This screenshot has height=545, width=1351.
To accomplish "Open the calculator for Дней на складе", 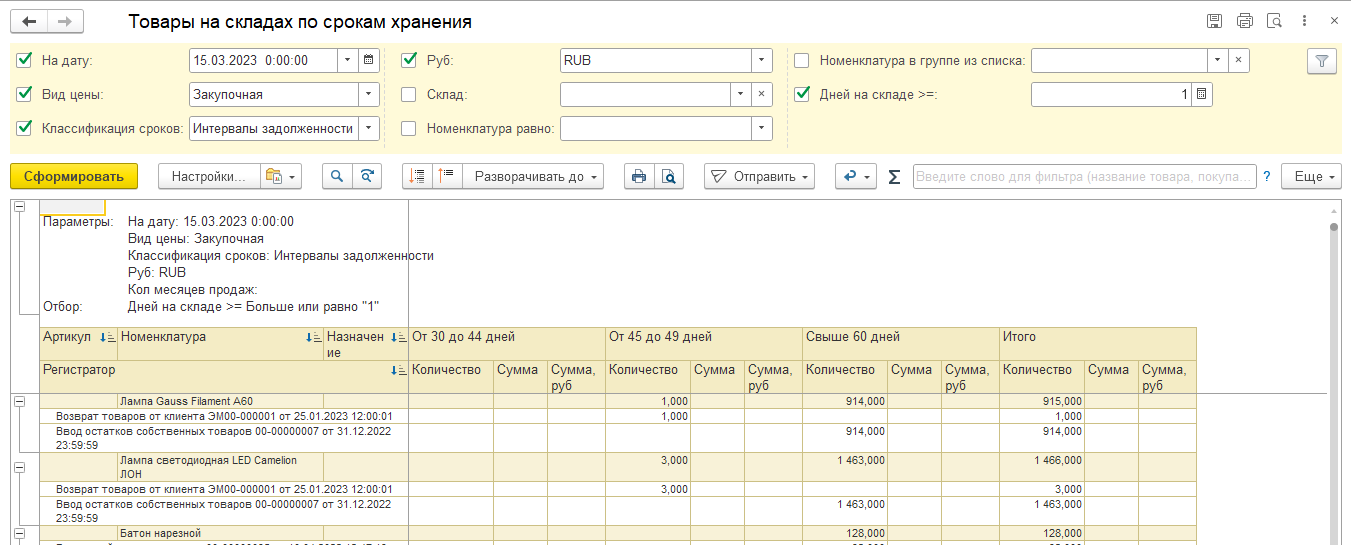I will coord(1202,95).
